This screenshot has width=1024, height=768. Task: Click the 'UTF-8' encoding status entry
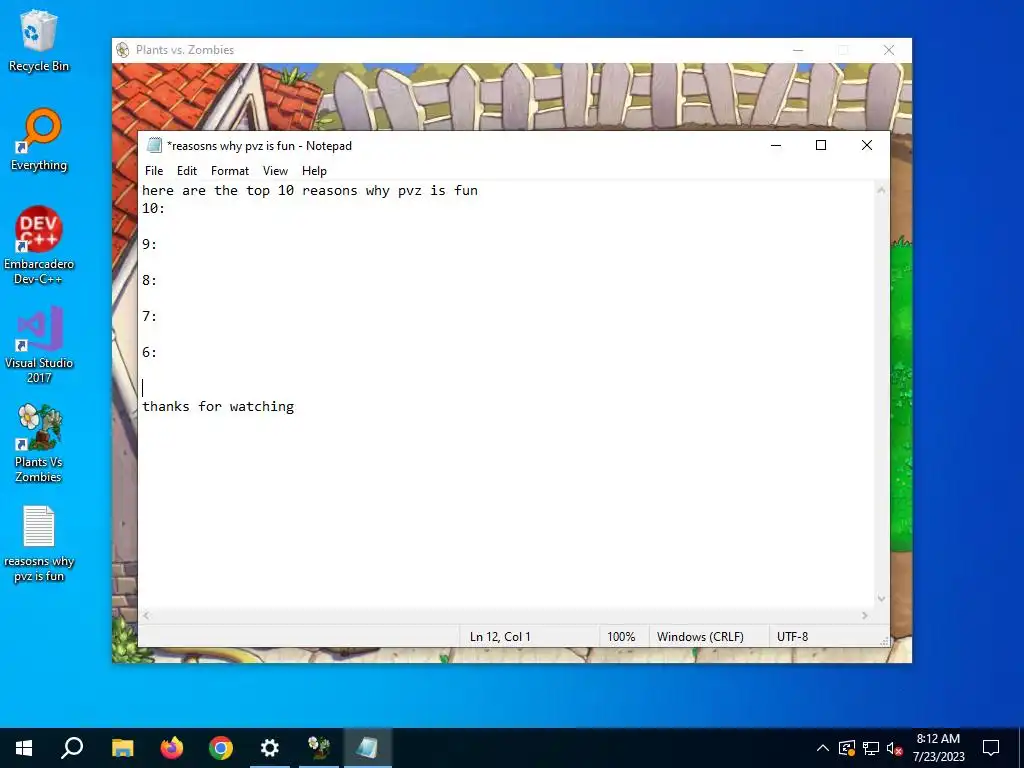792,637
